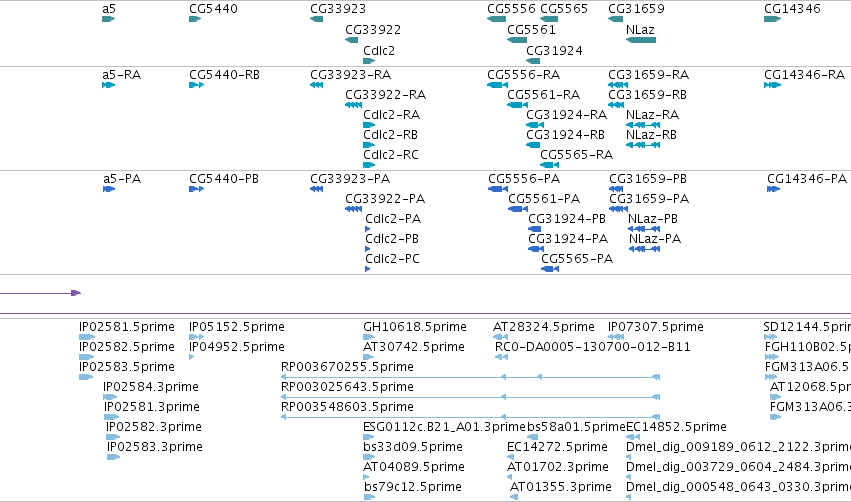The height and width of the screenshot is (502, 851).
Task: Select transcript Cdlc2-RB
Action: (x=390, y=135)
